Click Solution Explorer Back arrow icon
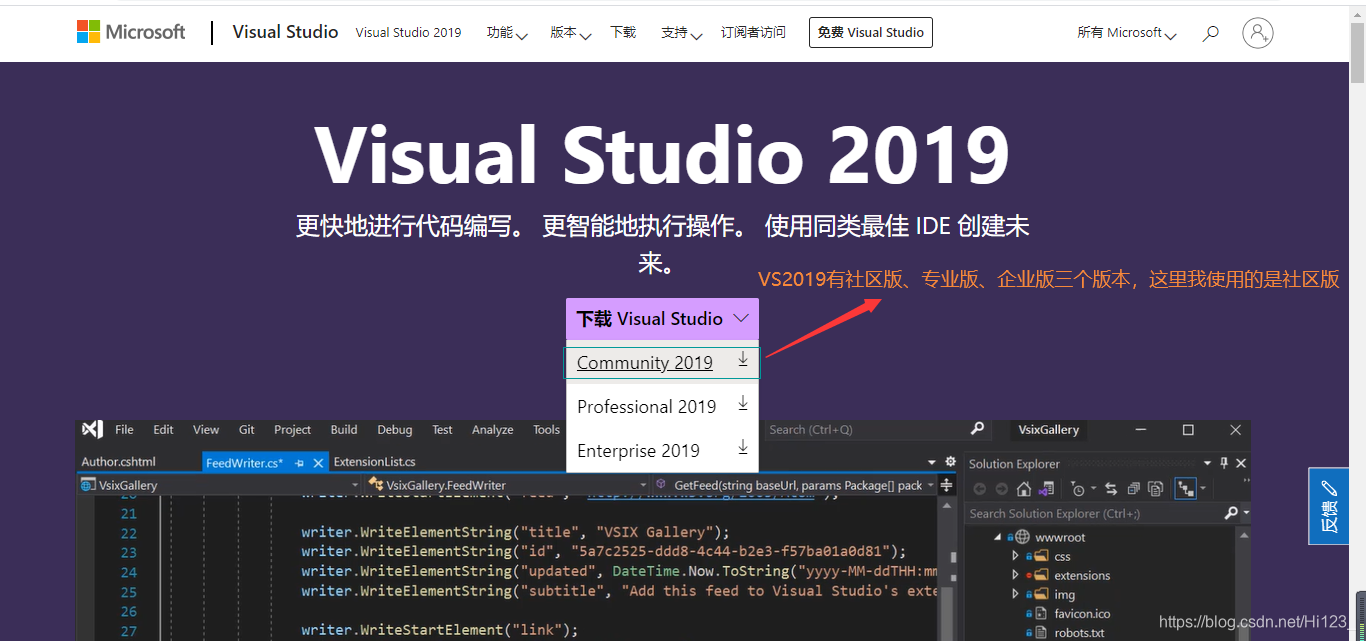1366x641 pixels. click(x=979, y=489)
